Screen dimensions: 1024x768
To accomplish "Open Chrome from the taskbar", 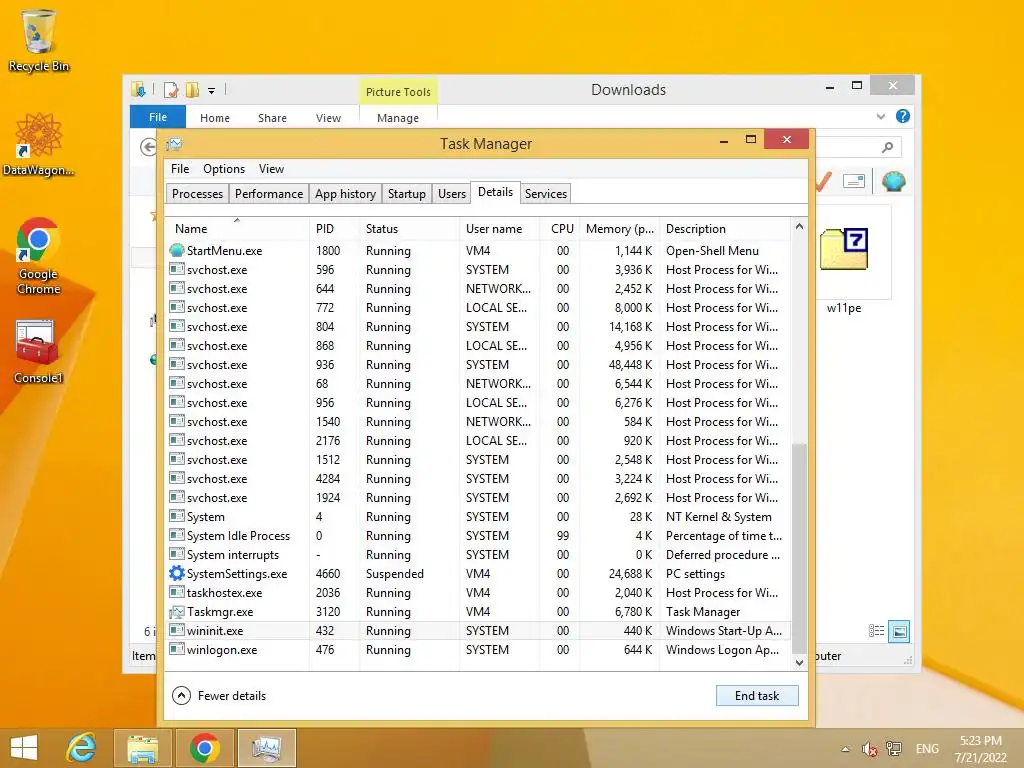I will coord(204,748).
